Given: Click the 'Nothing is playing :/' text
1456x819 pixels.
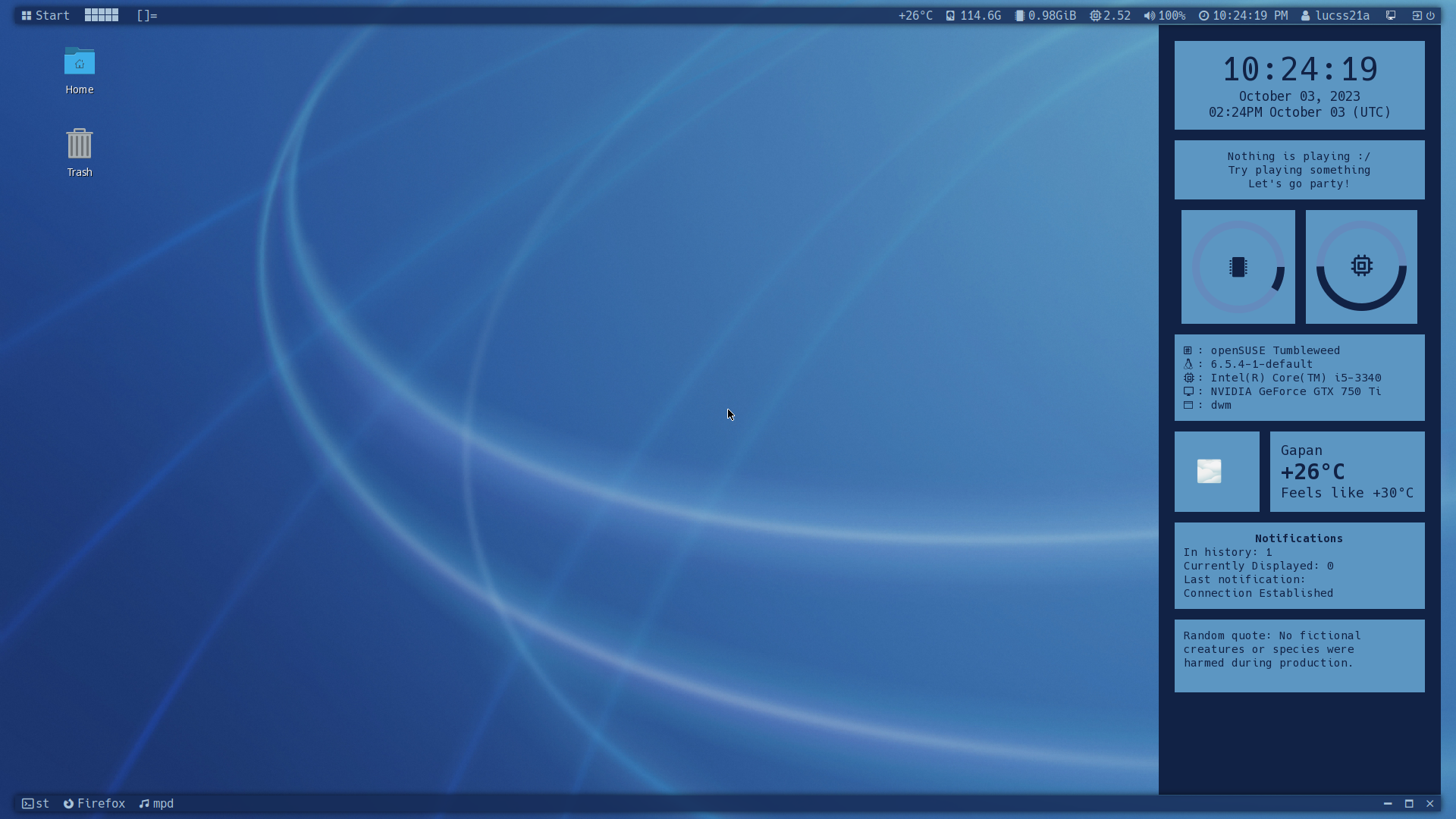Looking at the screenshot, I should point(1299,156).
